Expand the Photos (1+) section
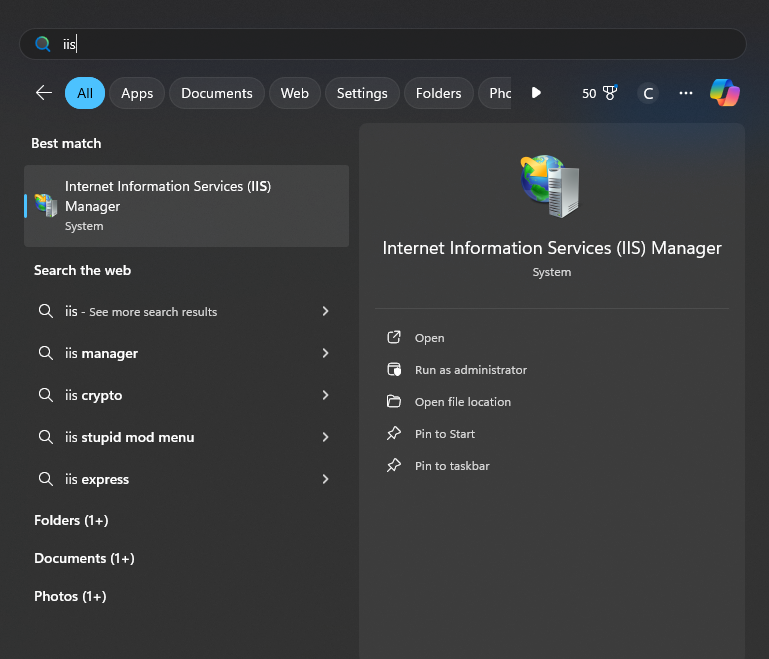 [x=70, y=596]
